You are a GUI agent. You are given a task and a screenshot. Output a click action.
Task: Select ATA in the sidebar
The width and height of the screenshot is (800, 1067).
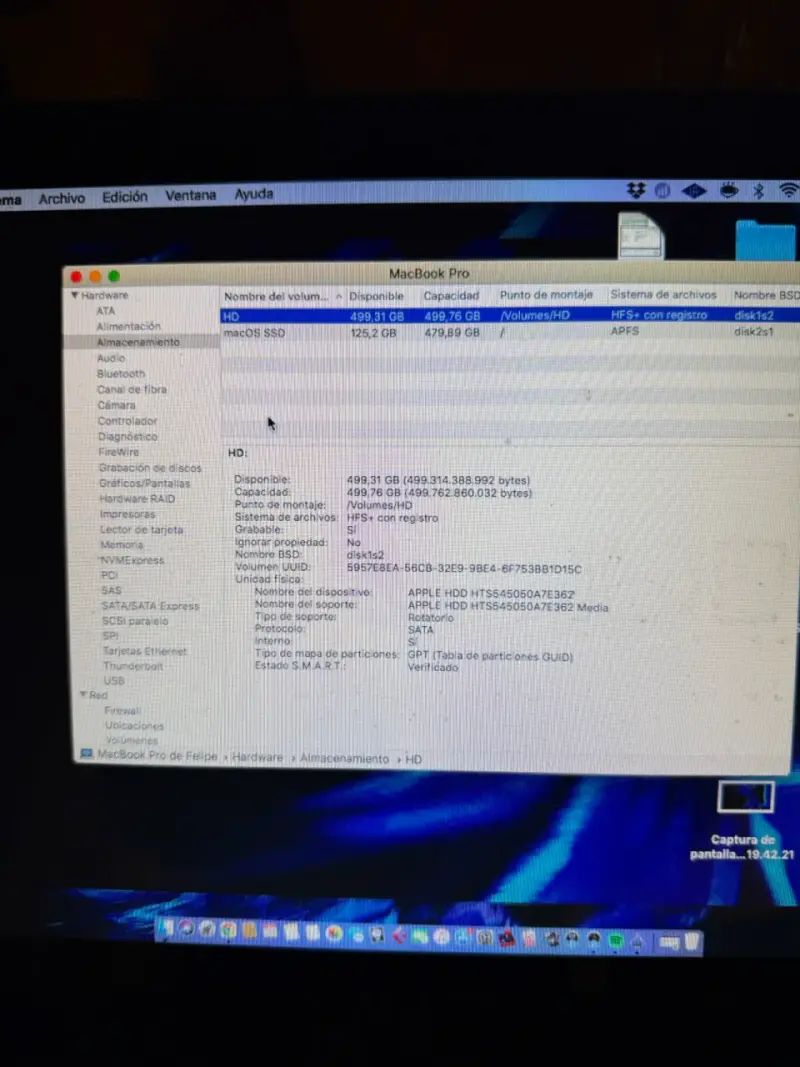point(105,310)
